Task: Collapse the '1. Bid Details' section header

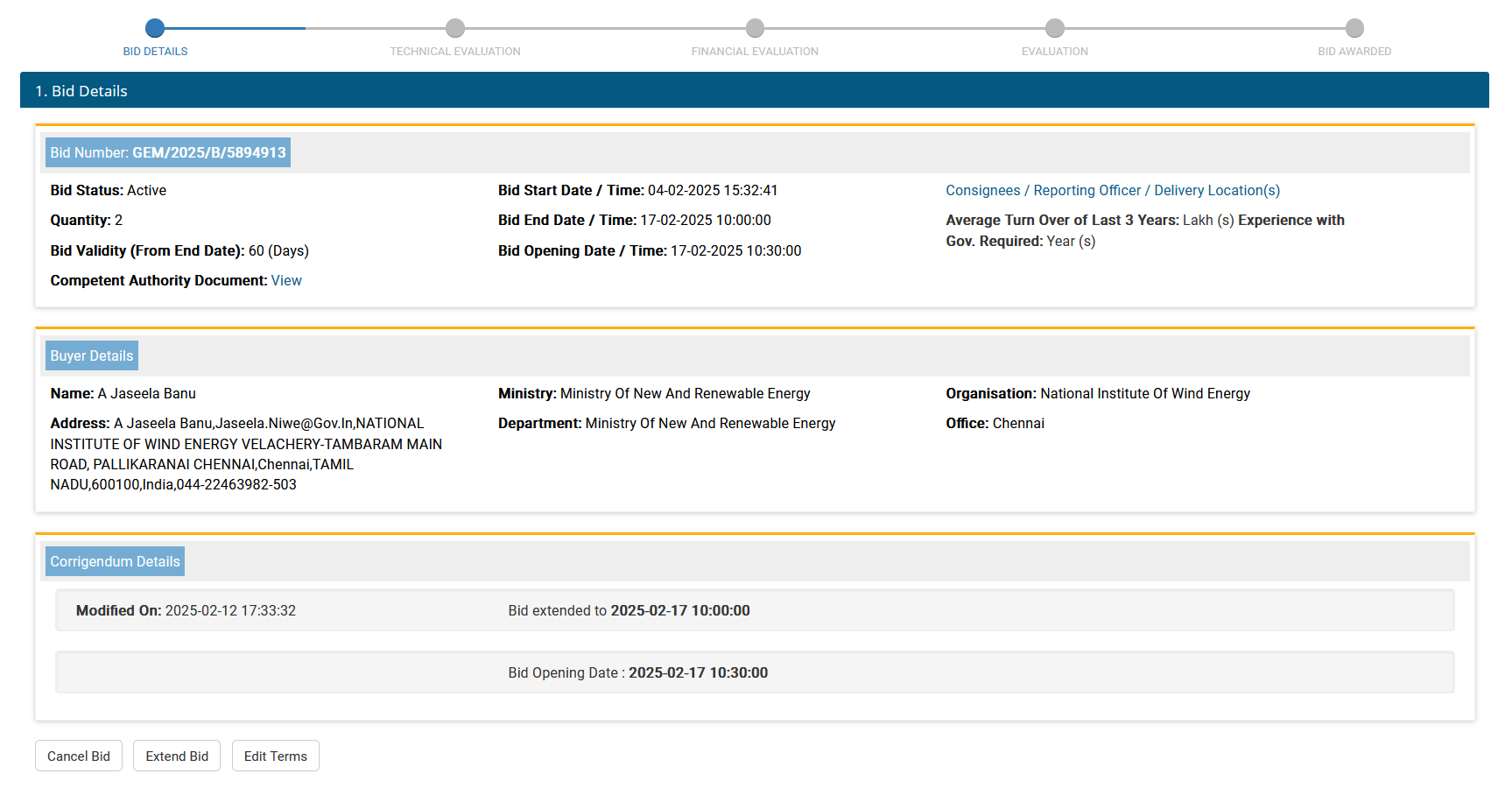Action: click(754, 91)
